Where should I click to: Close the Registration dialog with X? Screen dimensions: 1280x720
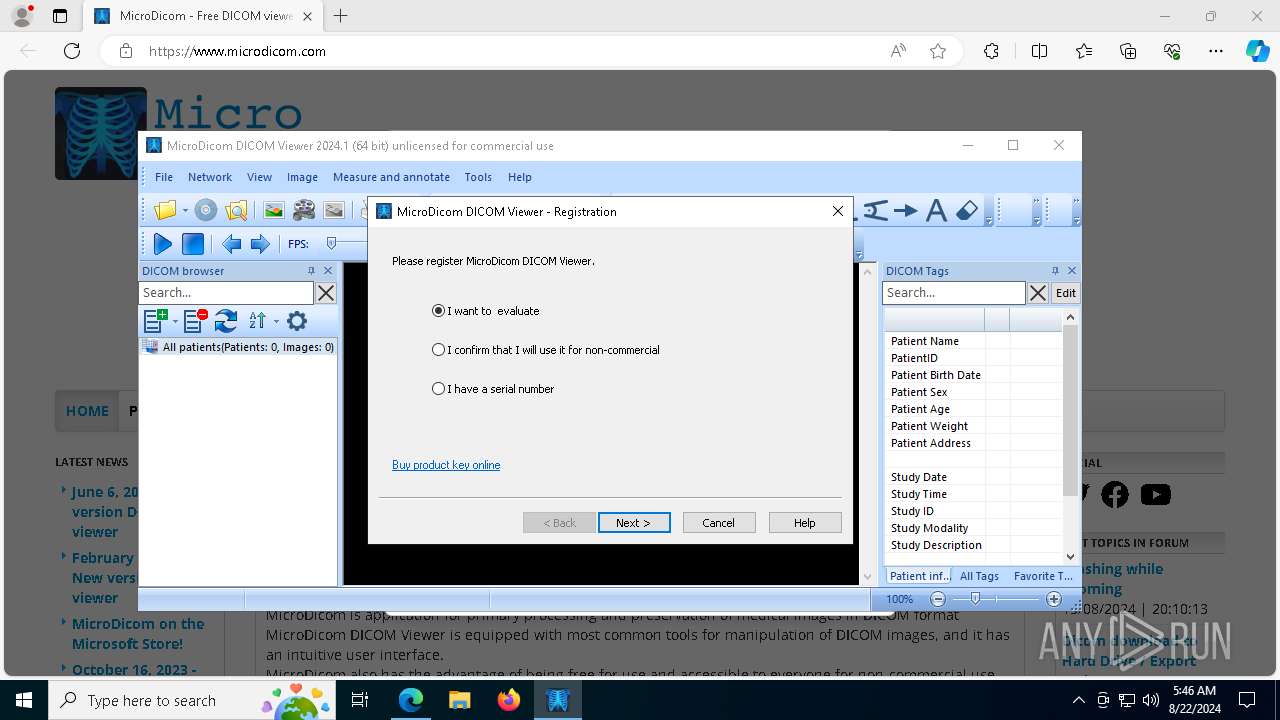pos(838,211)
